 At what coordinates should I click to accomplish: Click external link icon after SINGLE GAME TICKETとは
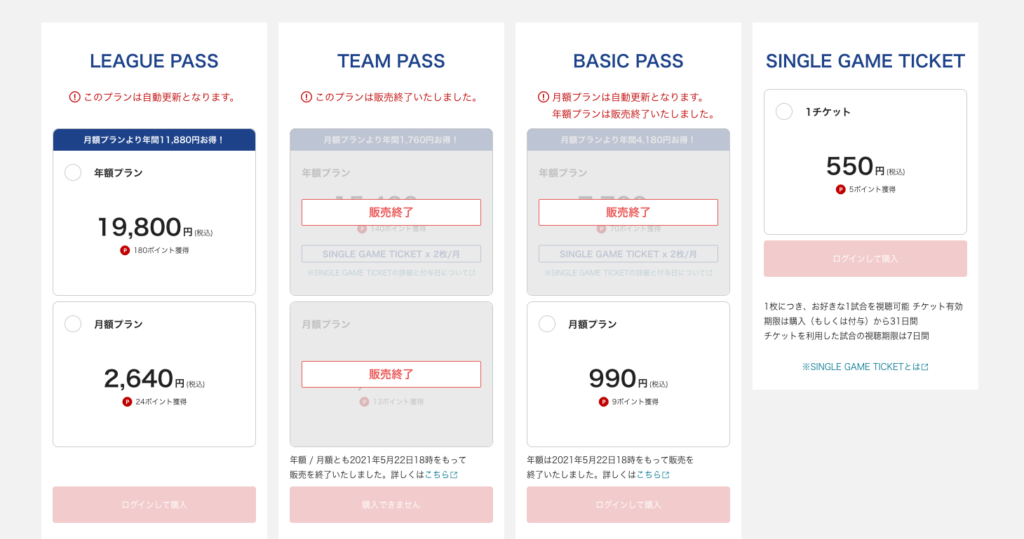point(925,367)
